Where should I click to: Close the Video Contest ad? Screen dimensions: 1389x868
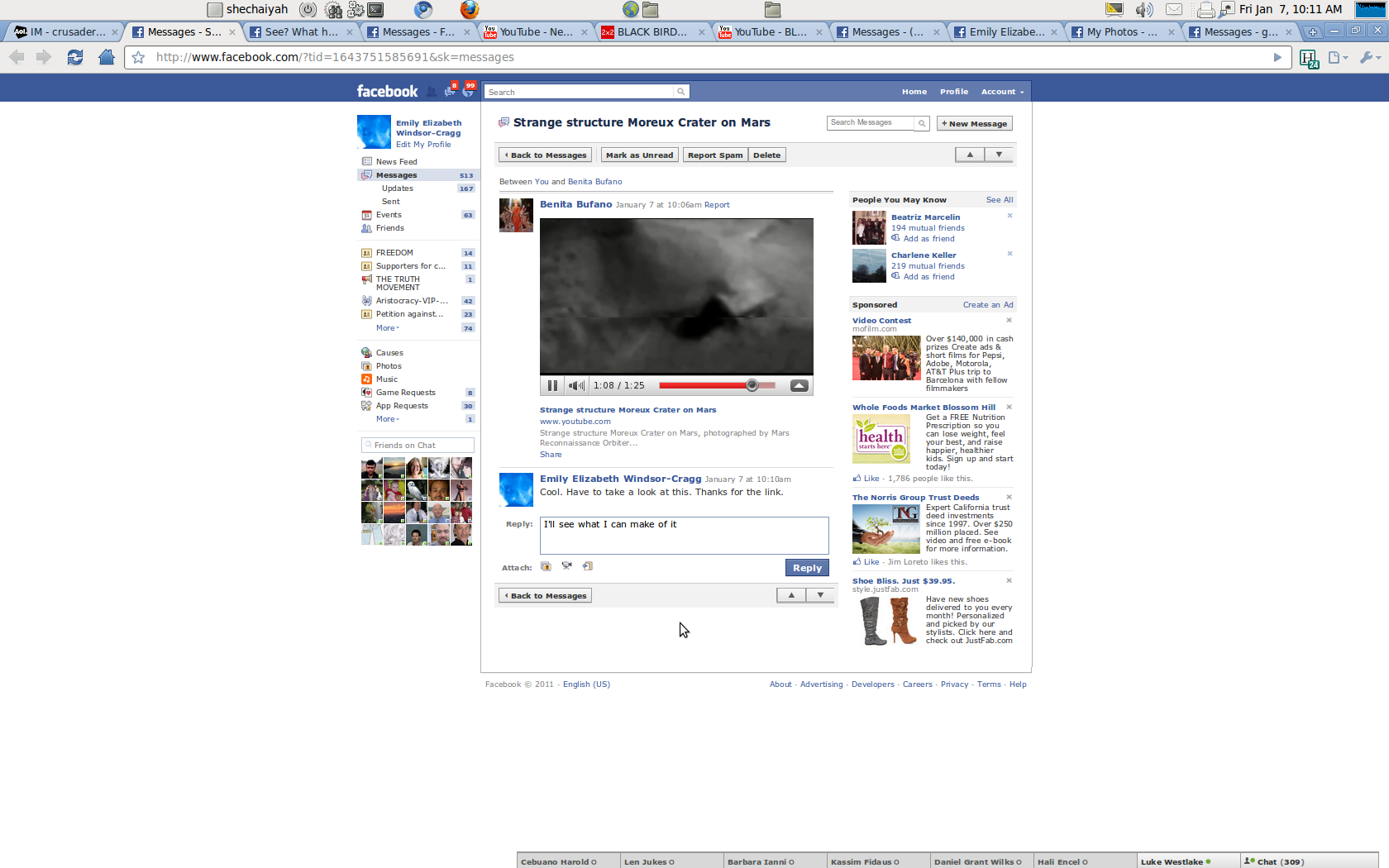pos(1009,320)
